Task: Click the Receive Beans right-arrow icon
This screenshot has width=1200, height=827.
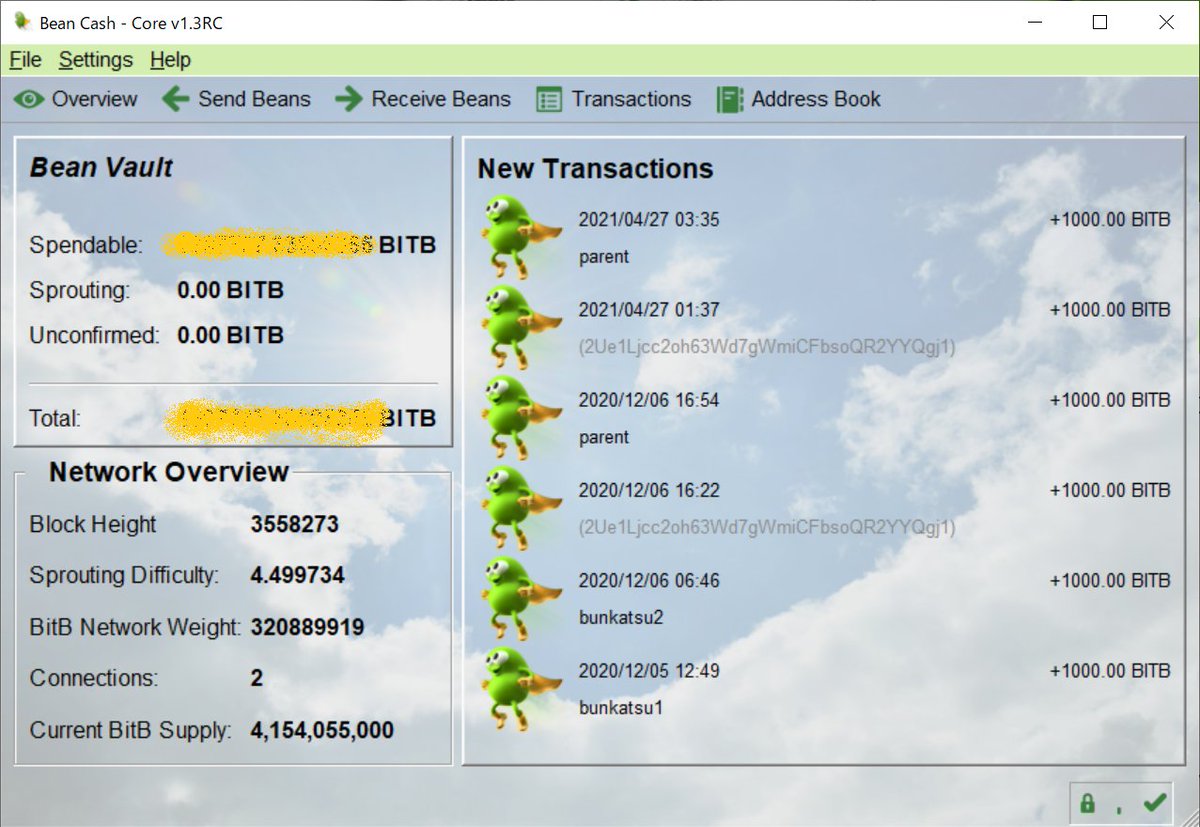Action: [349, 99]
